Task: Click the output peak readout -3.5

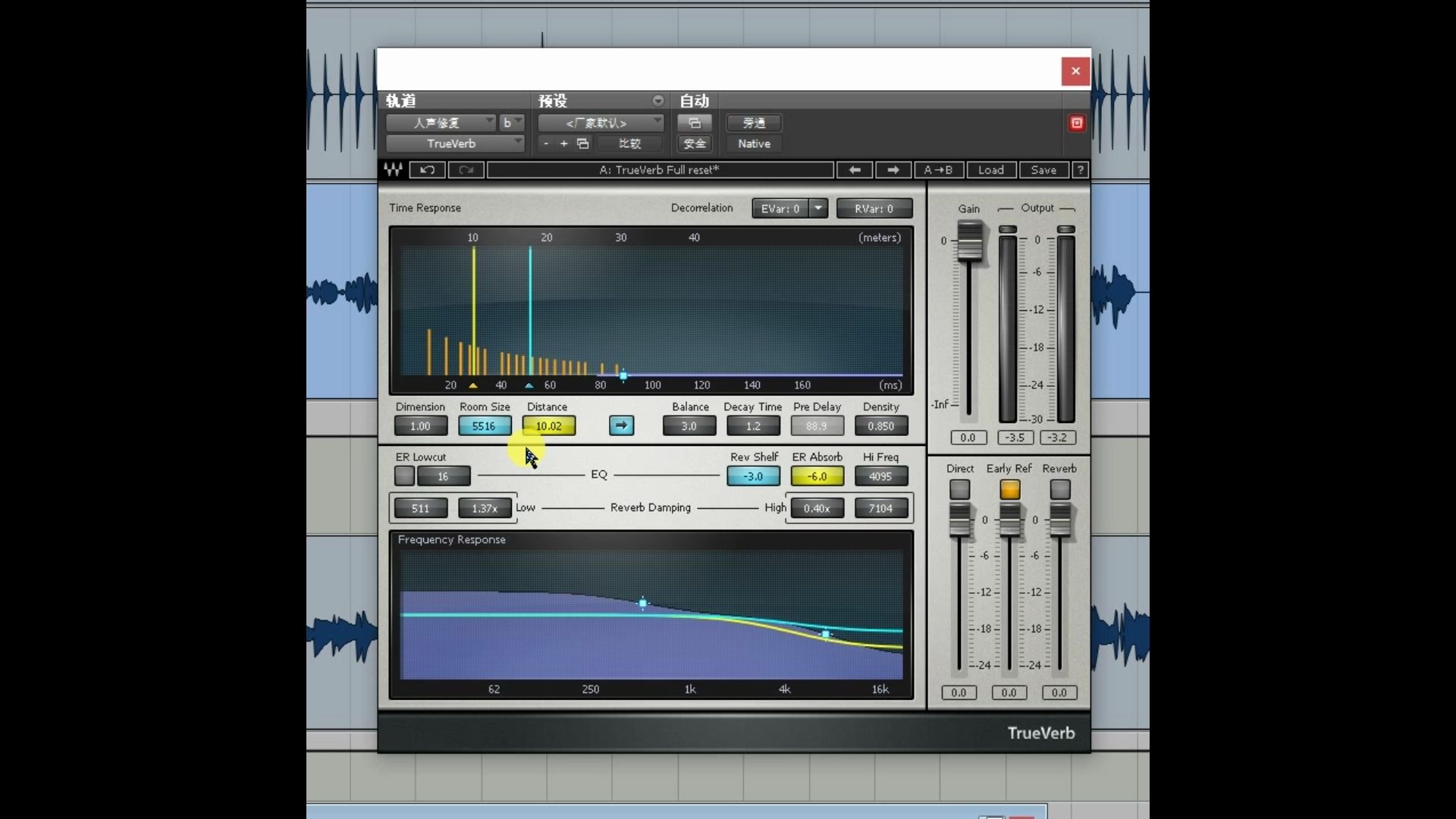Action: pos(1015,438)
